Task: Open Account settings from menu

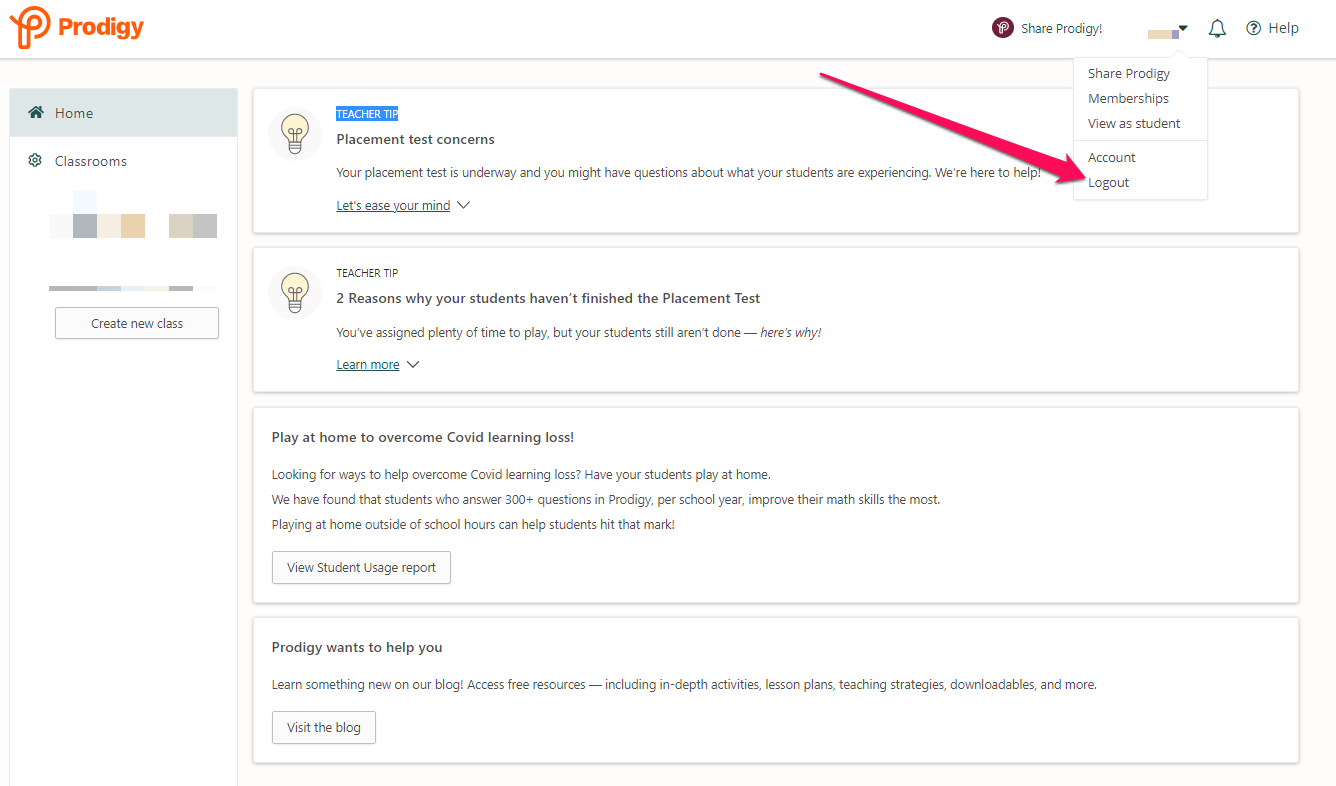Action: click(x=1112, y=157)
